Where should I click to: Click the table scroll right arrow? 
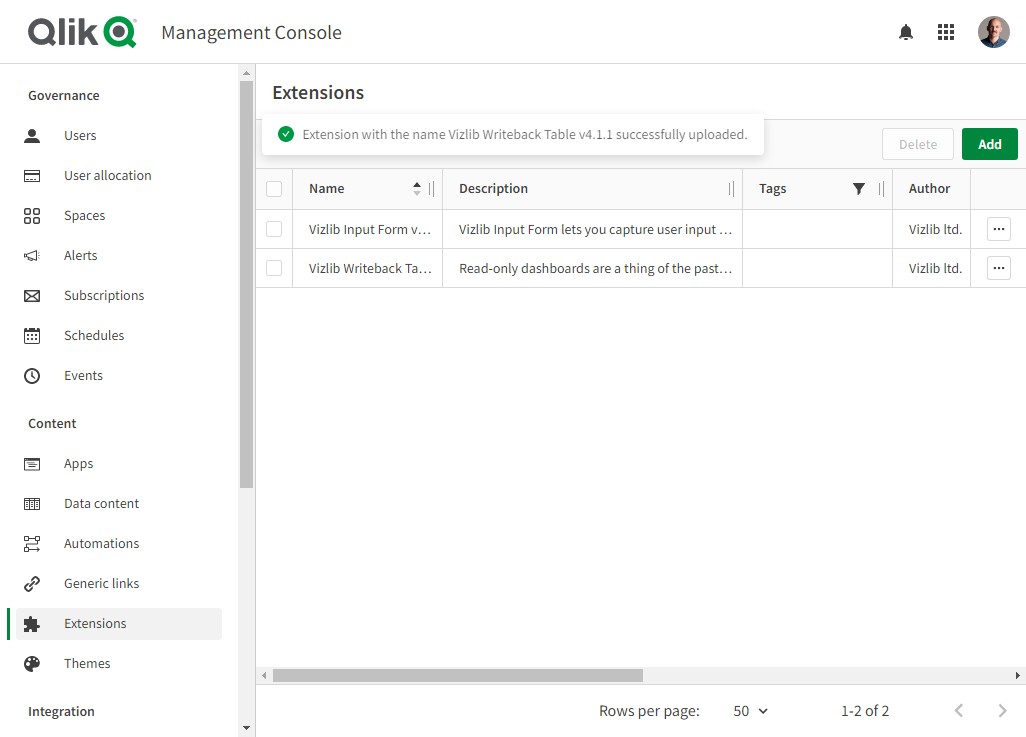[x=1017, y=675]
